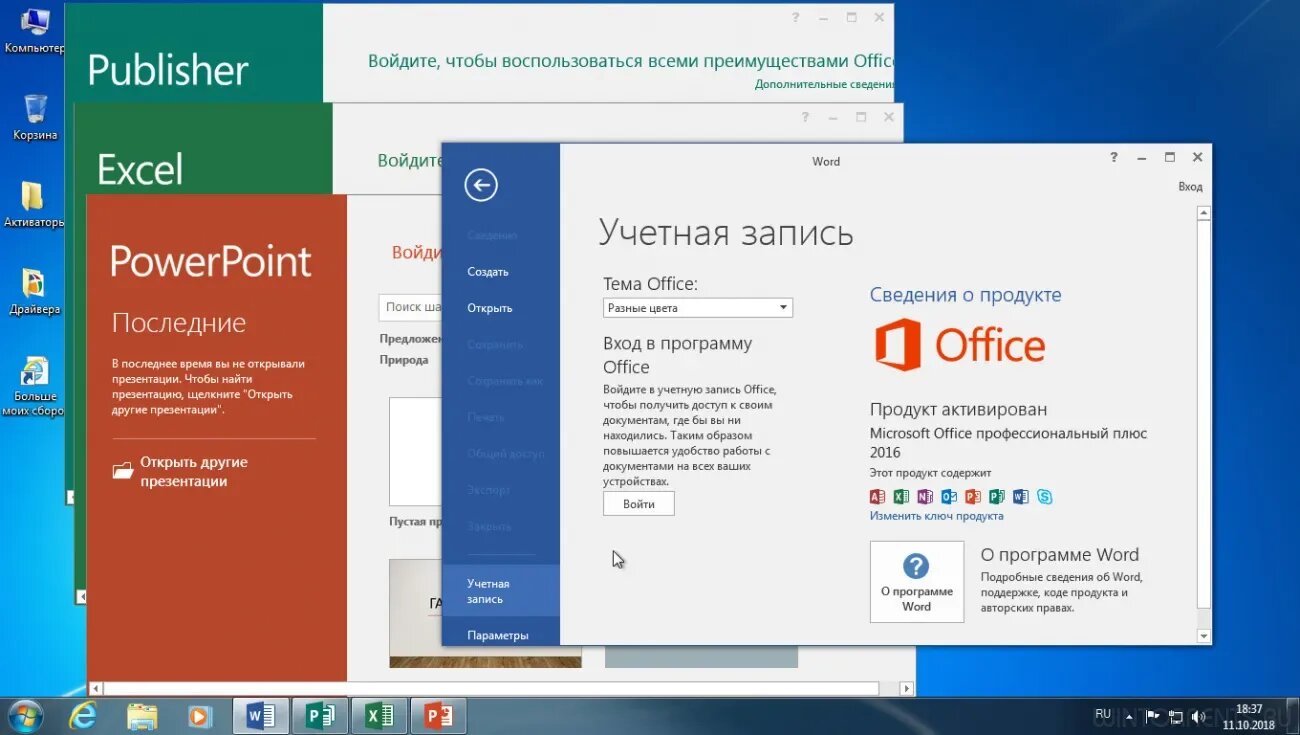Launch Internet Explorer from the taskbar
This screenshot has height=735, width=1300.
tap(83, 716)
